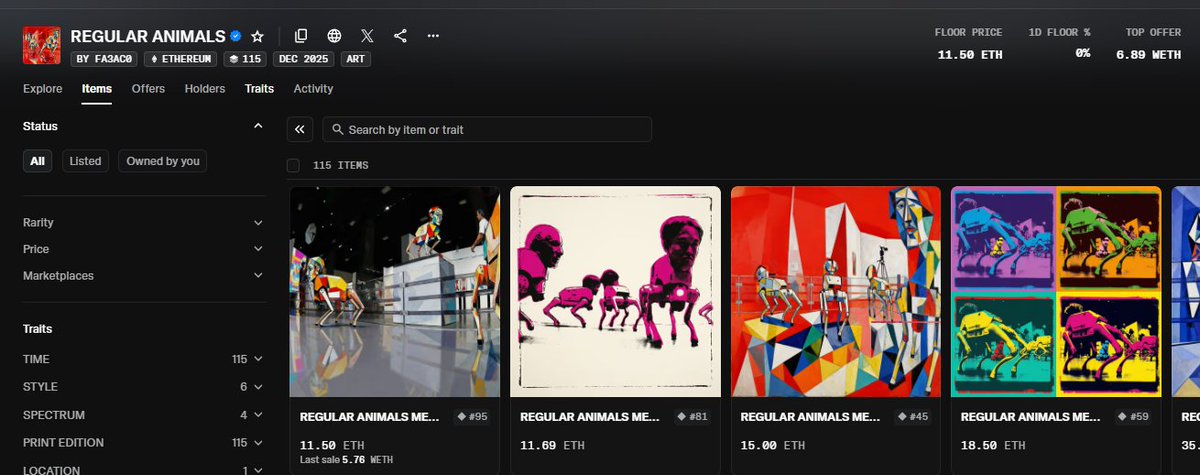Open the item #95 artwork thumbnail
Screen dimensions: 1200x475
[395, 291]
